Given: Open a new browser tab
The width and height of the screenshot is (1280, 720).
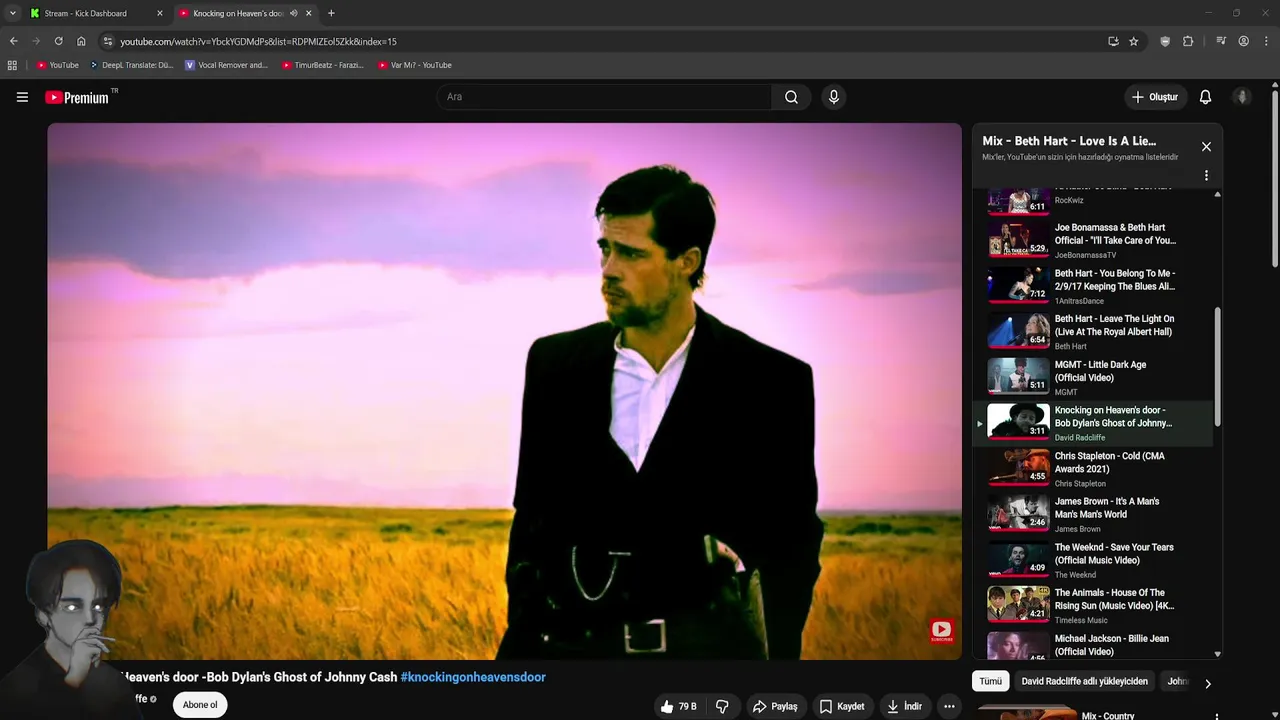Looking at the screenshot, I should (331, 13).
